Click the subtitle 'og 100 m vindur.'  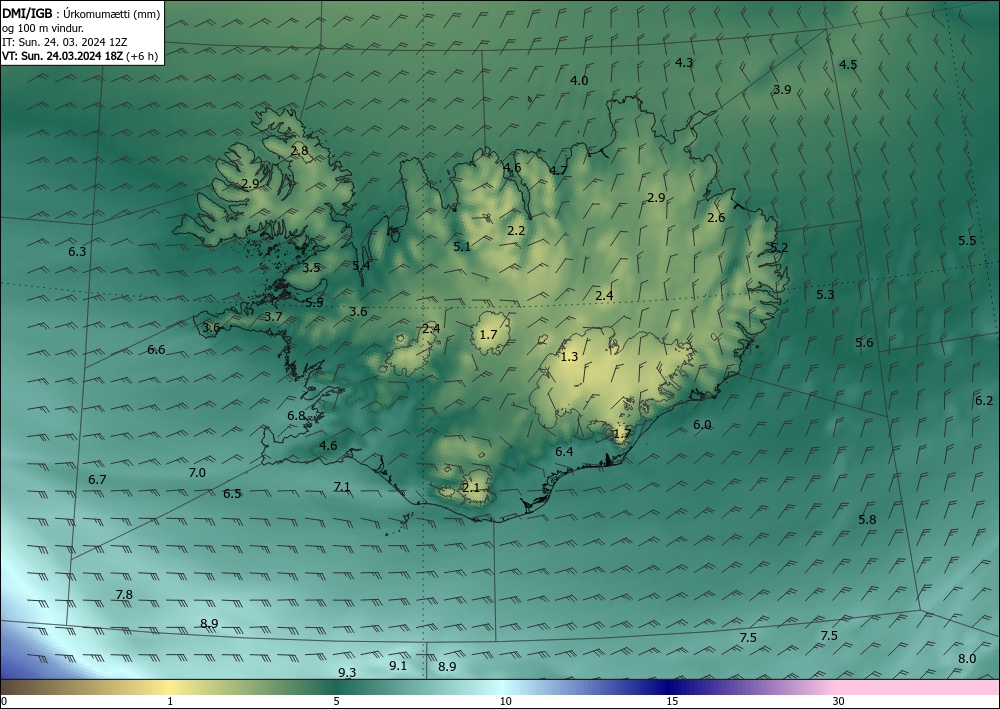click(43, 28)
